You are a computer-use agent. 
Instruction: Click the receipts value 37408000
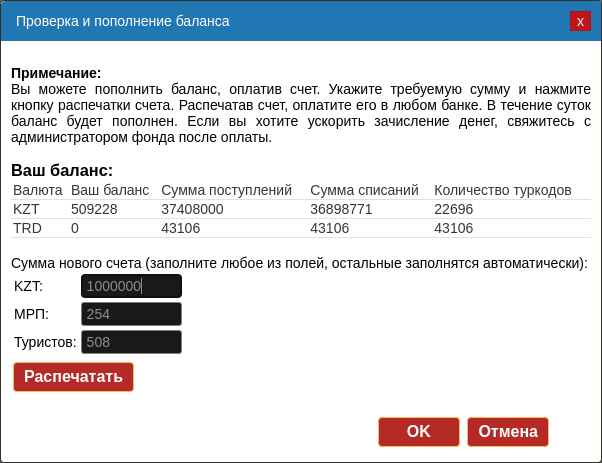tap(192, 209)
